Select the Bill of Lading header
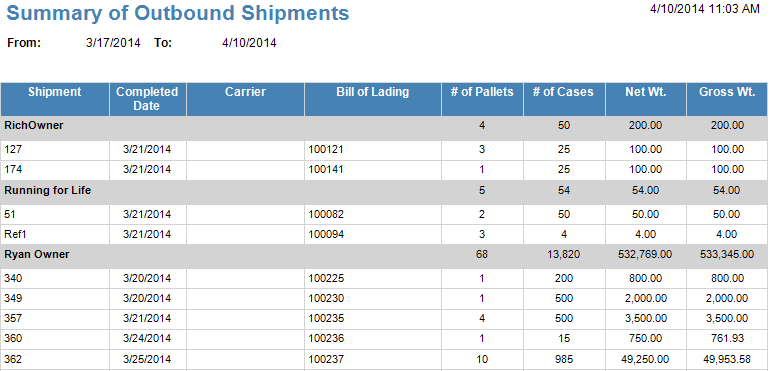Screen dimensions: 779x371 point(373,99)
